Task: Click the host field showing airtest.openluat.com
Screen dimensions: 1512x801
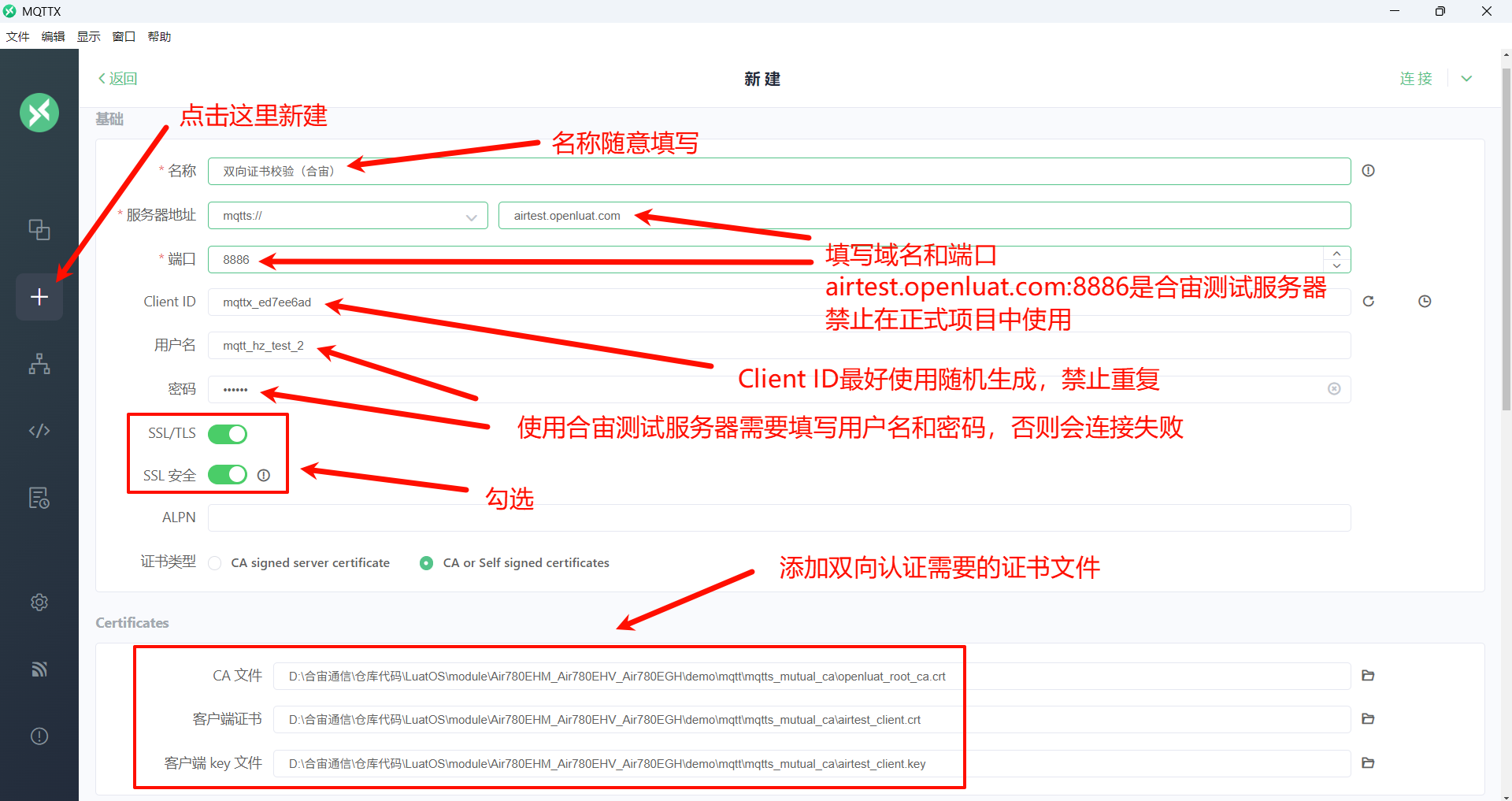Action: pyautogui.click(x=925, y=216)
